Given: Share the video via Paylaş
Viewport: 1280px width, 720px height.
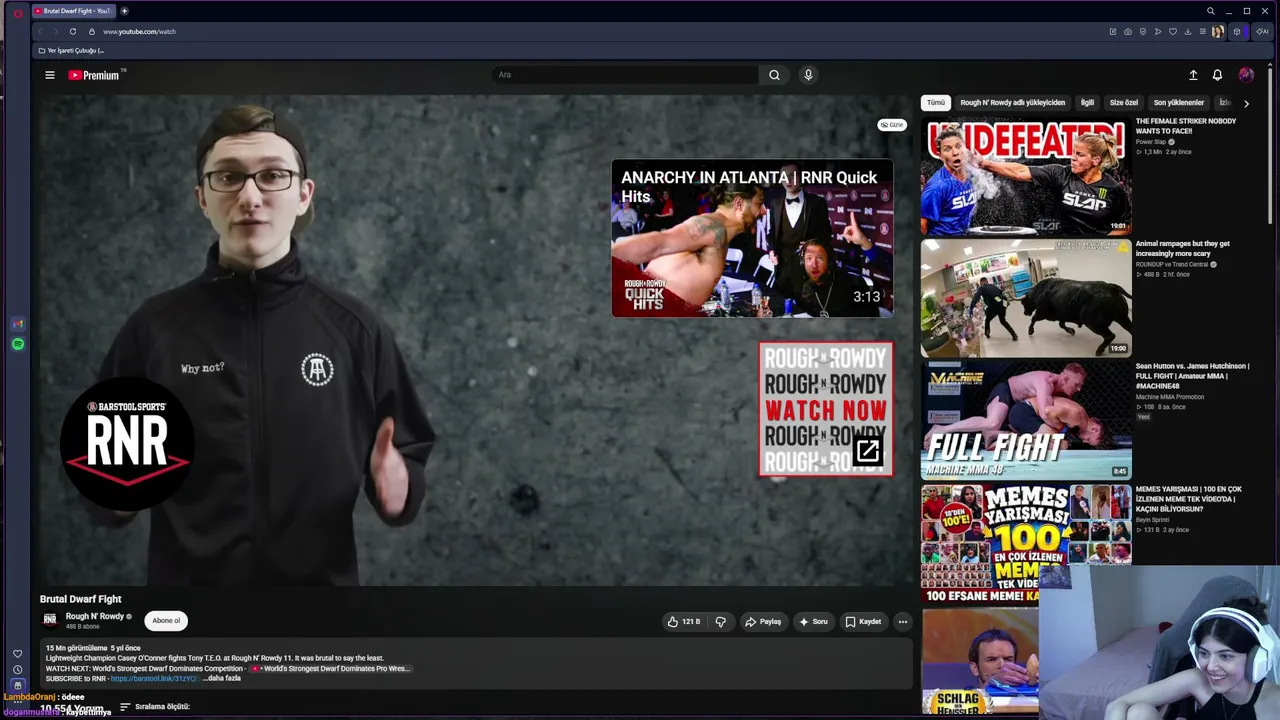Looking at the screenshot, I should tap(763, 622).
